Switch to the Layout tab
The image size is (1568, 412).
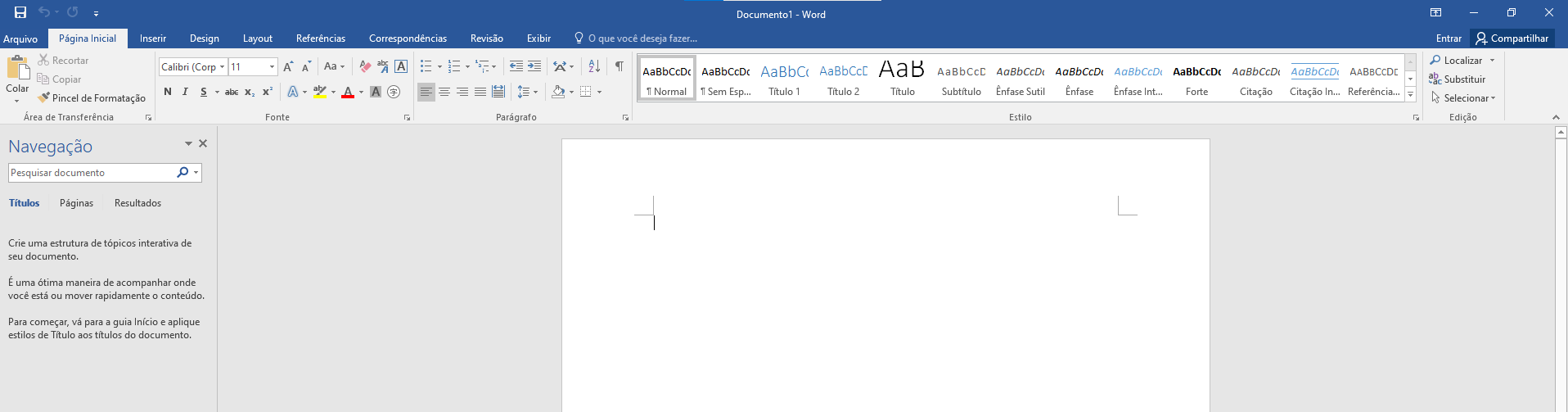pos(258,38)
